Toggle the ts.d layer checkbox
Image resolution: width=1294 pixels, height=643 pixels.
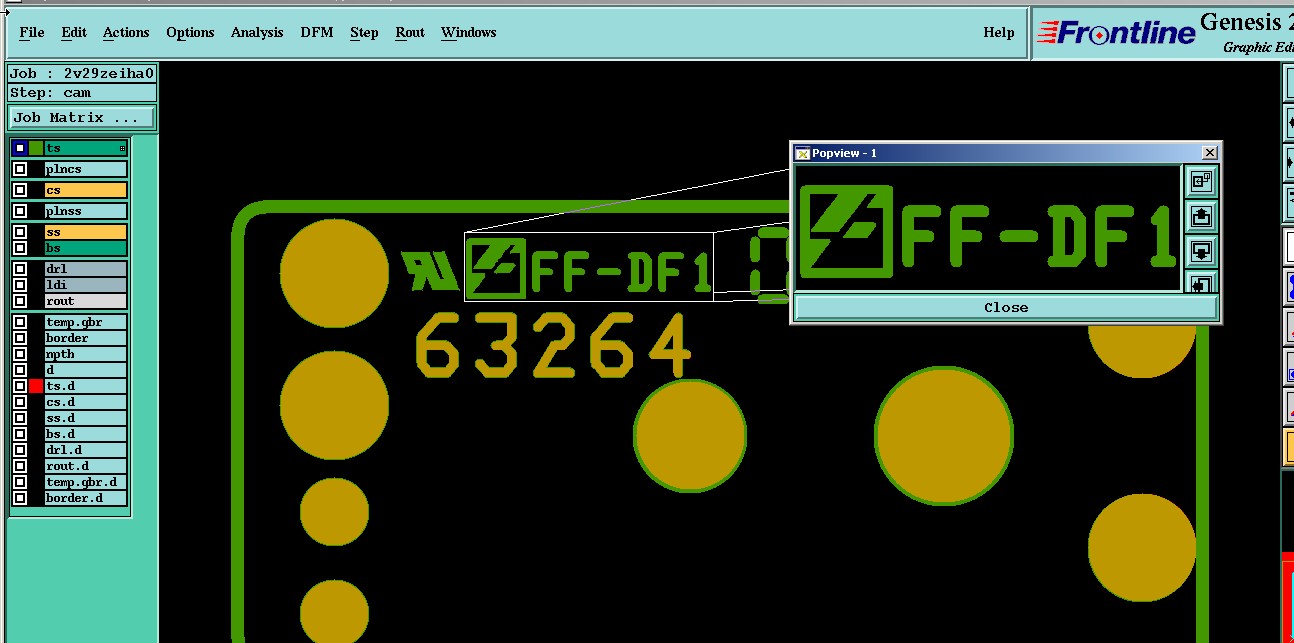[x=20, y=386]
